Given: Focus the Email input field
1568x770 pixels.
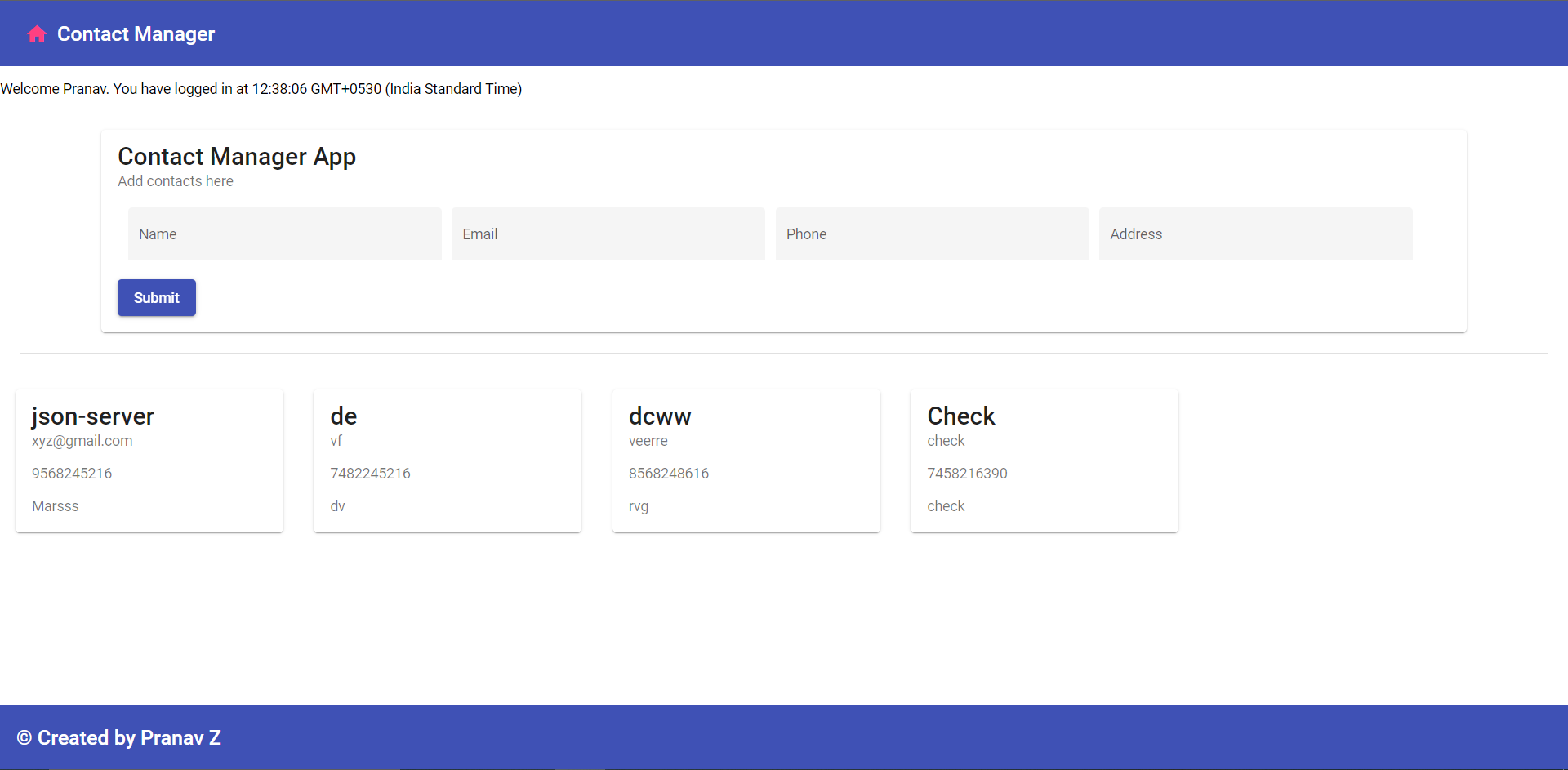Looking at the screenshot, I should tap(608, 234).
